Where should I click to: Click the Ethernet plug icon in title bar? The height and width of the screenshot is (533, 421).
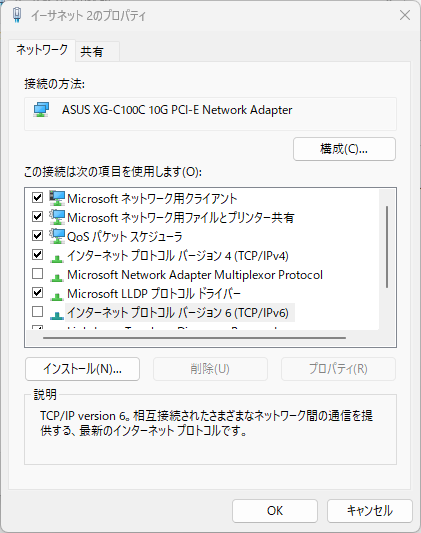pos(17,15)
